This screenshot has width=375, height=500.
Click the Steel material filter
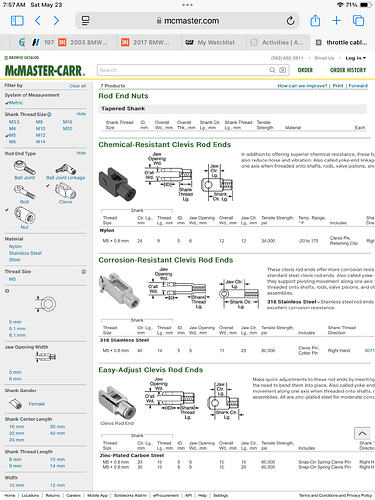point(14,260)
